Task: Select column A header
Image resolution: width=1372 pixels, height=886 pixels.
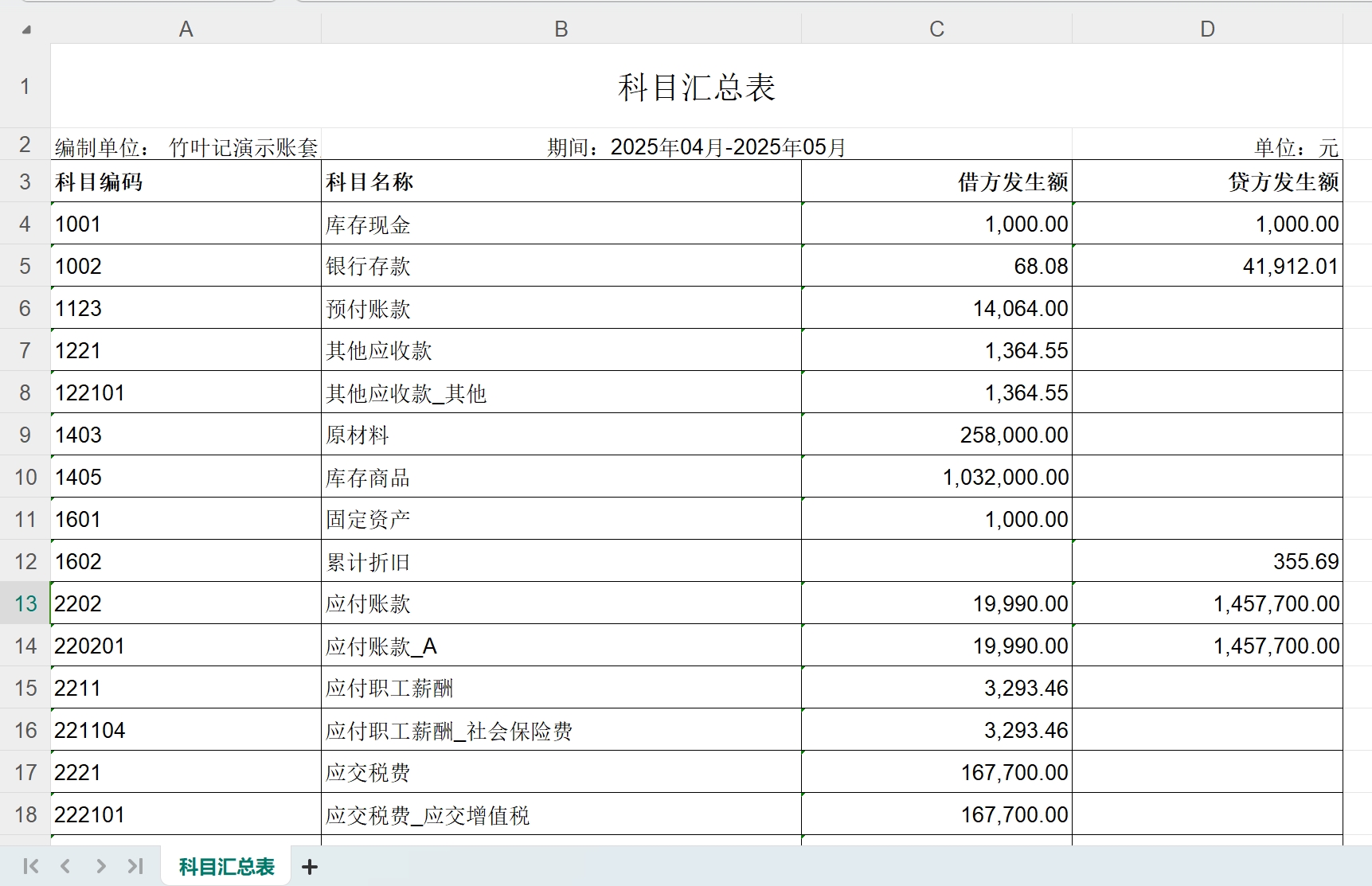Action: pyautogui.click(x=186, y=29)
